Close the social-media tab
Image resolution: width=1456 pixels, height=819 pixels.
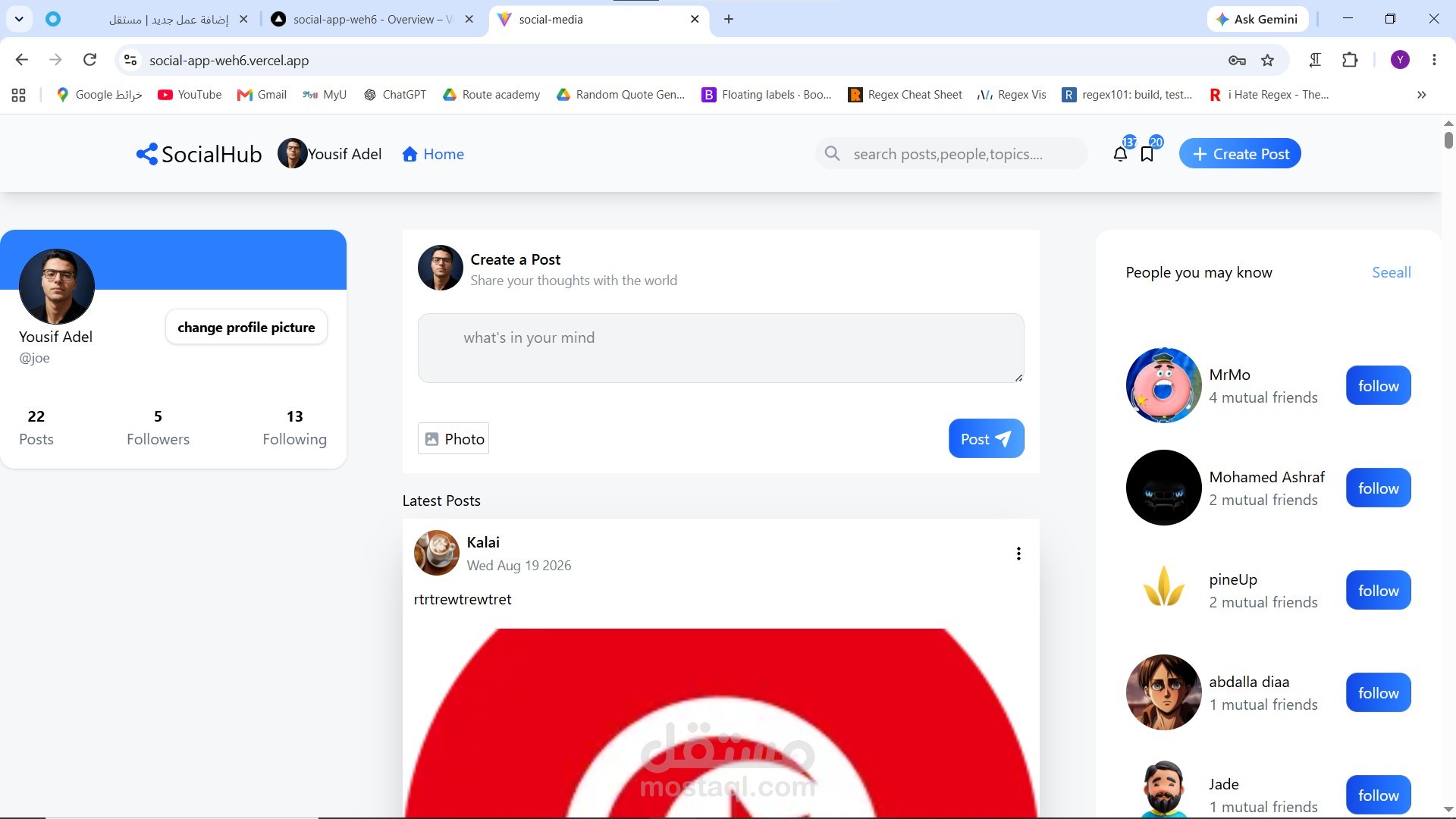click(x=695, y=19)
